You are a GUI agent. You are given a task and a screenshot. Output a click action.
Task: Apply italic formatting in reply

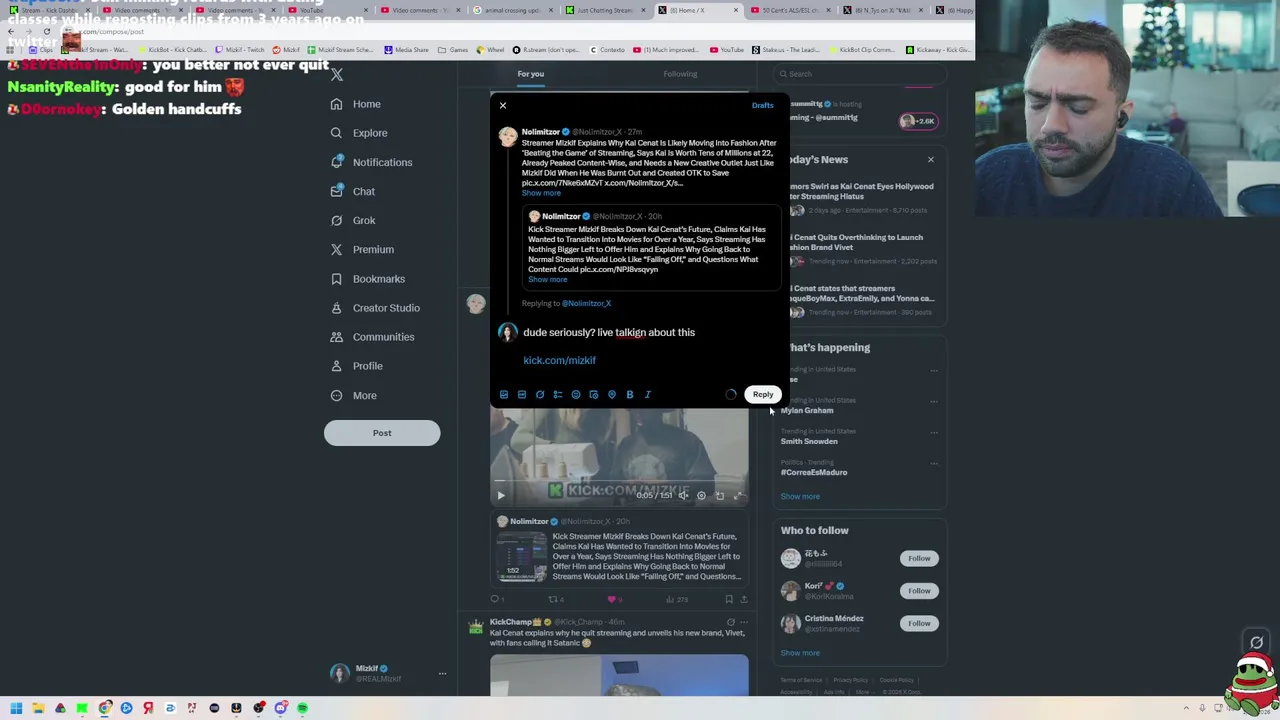pos(648,395)
